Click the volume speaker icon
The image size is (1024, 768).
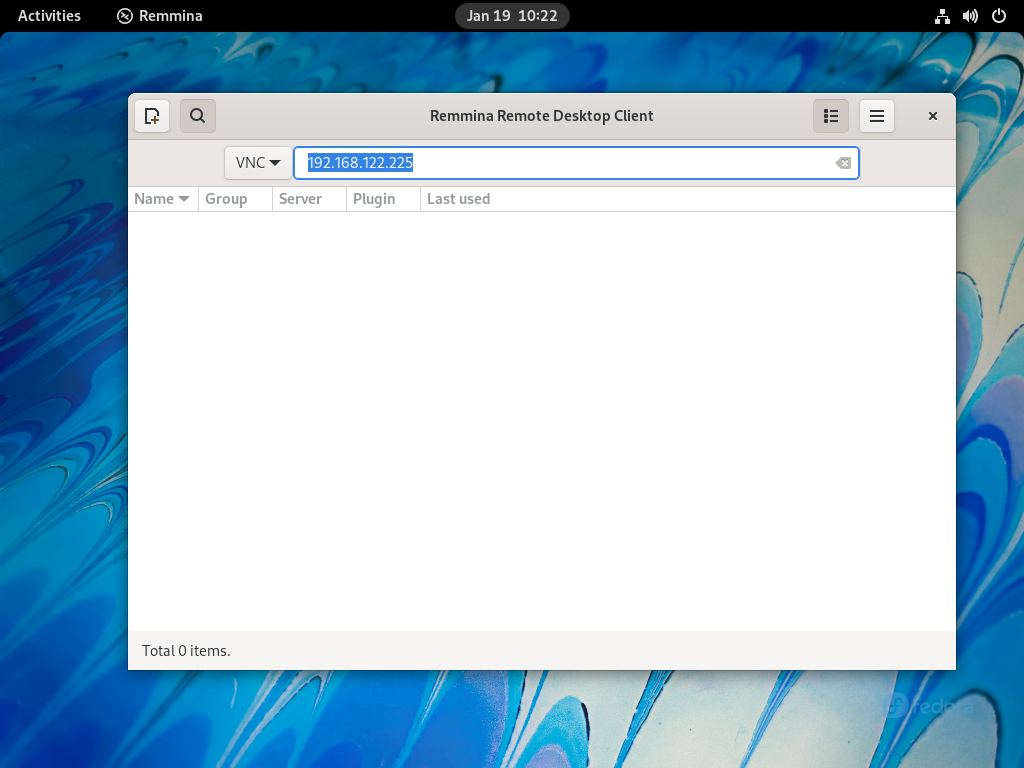970,16
